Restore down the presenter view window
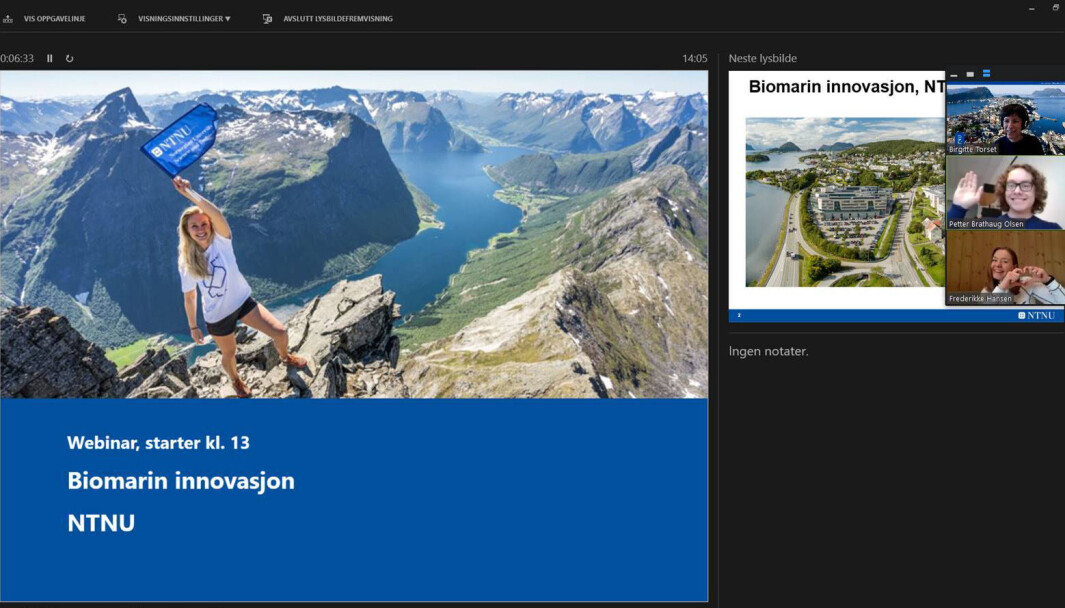 pos(1056,7)
